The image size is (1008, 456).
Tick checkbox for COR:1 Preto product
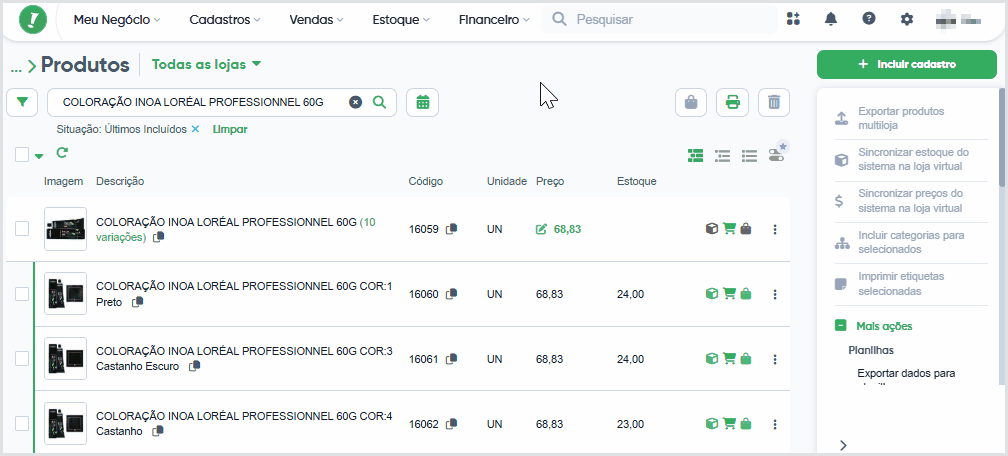coord(22,294)
